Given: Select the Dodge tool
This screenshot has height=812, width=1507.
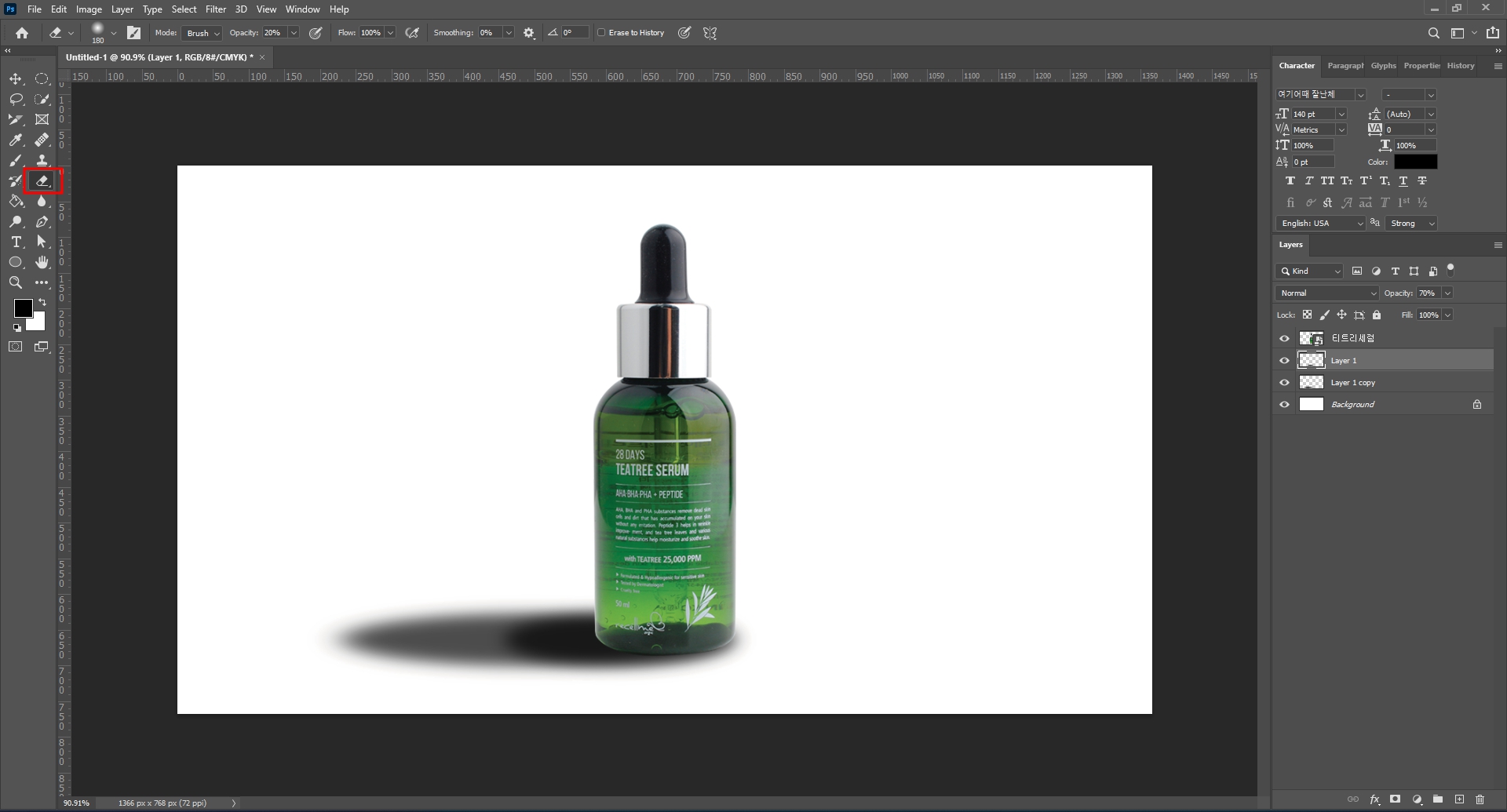Looking at the screenshot, I should point(16,222).
